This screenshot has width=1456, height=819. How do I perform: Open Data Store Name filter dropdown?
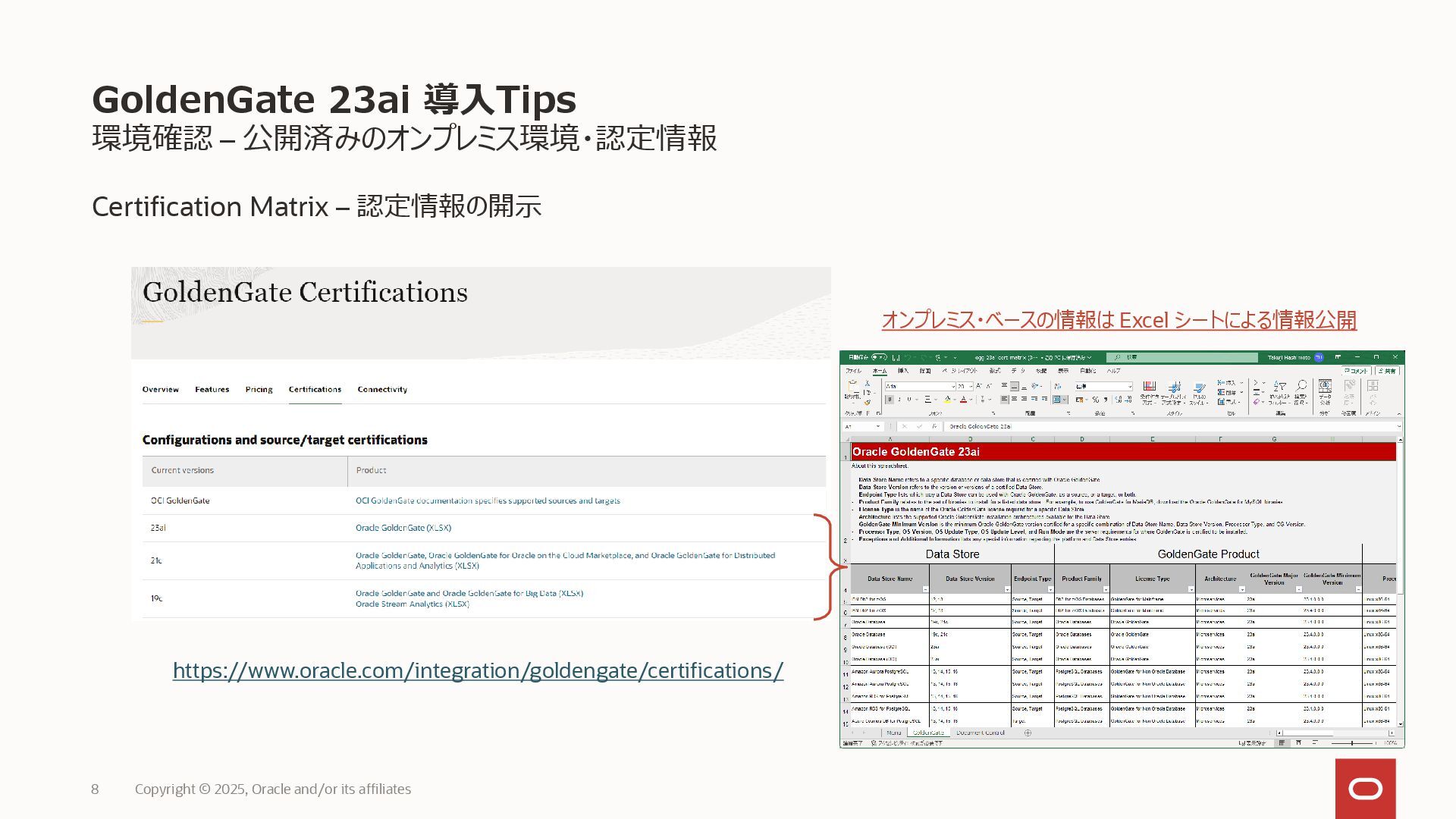pos(925,589)
